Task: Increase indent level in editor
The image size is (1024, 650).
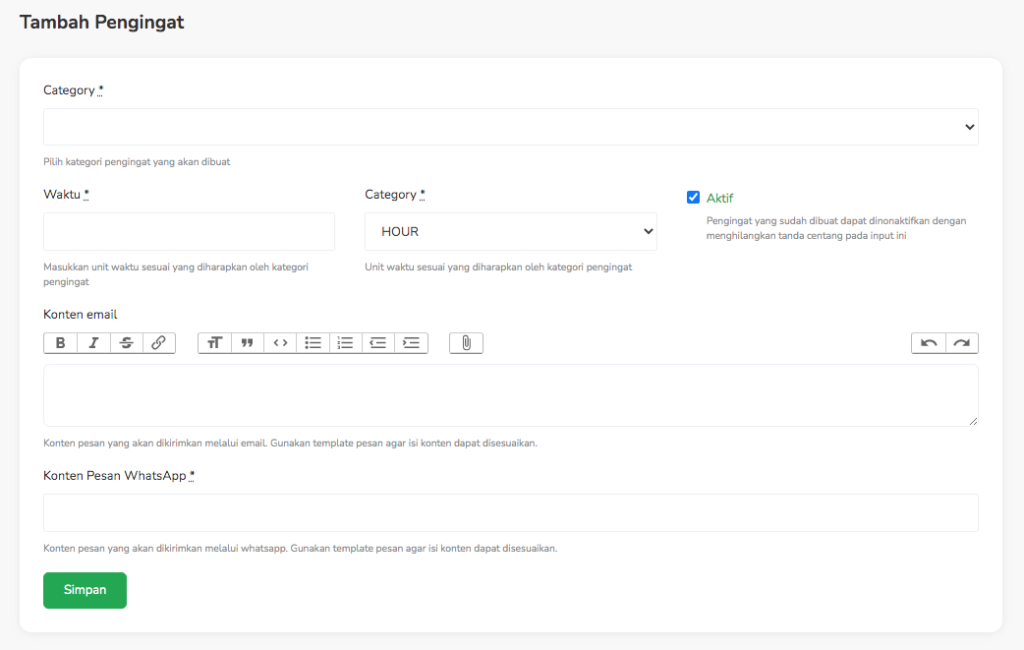Action: pos(411,343)
